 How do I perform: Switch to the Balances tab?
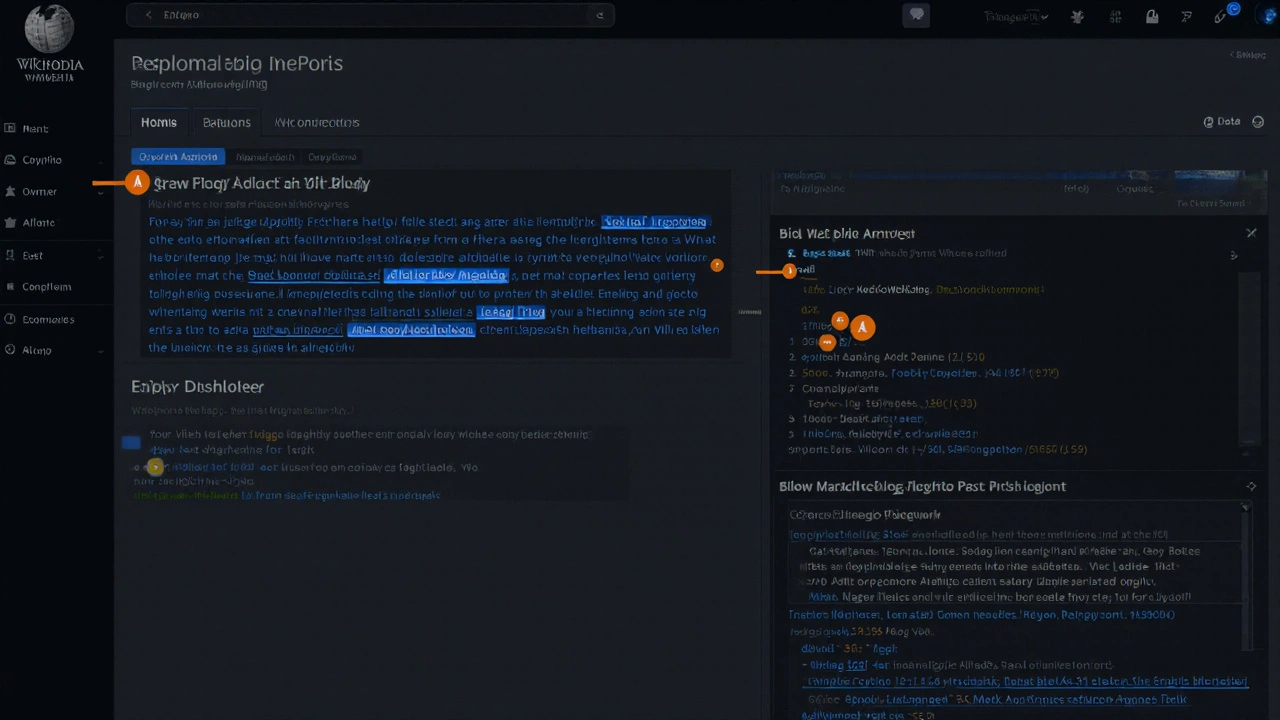pos(226,122)
